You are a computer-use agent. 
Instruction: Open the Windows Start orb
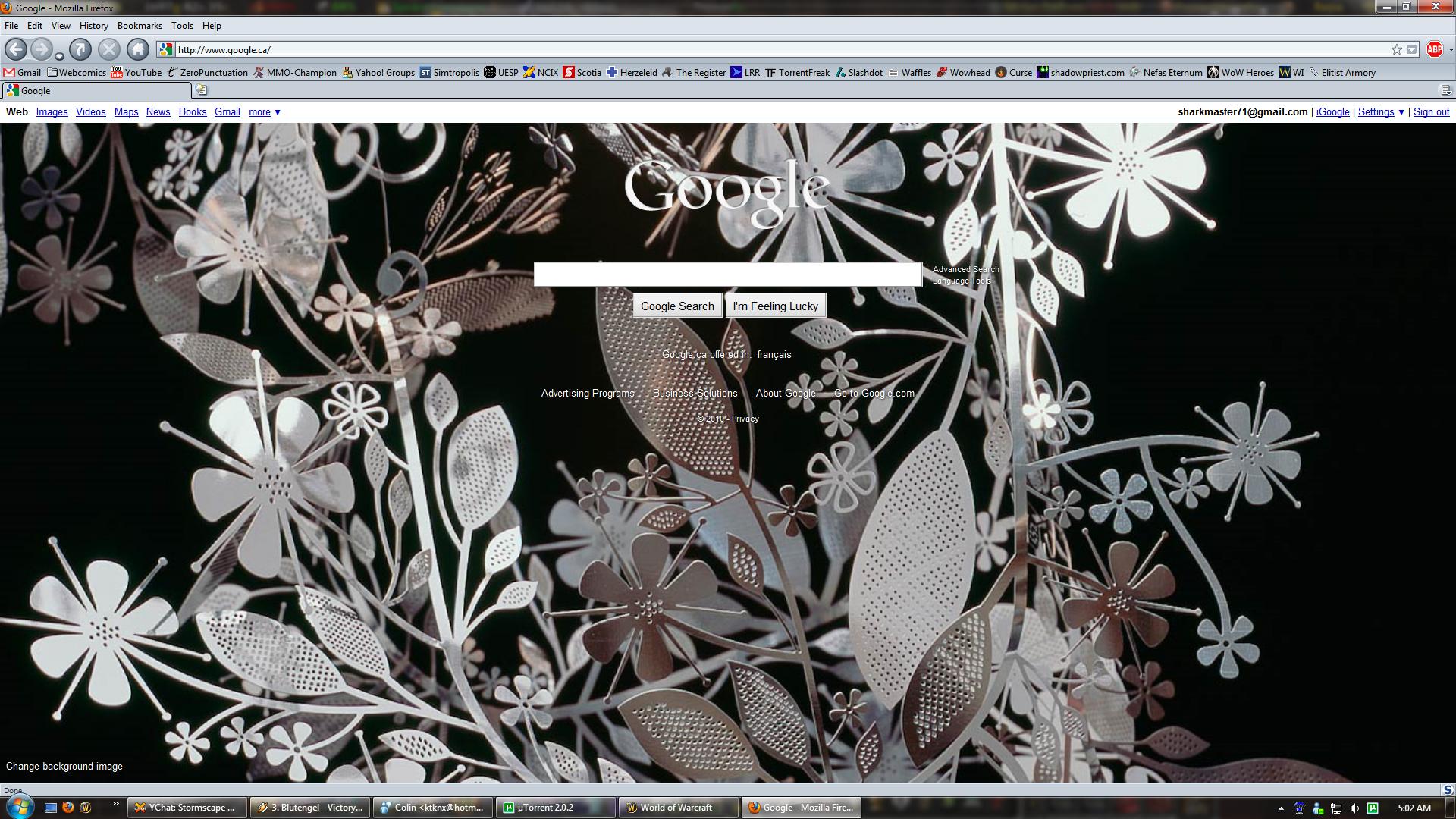19,805
